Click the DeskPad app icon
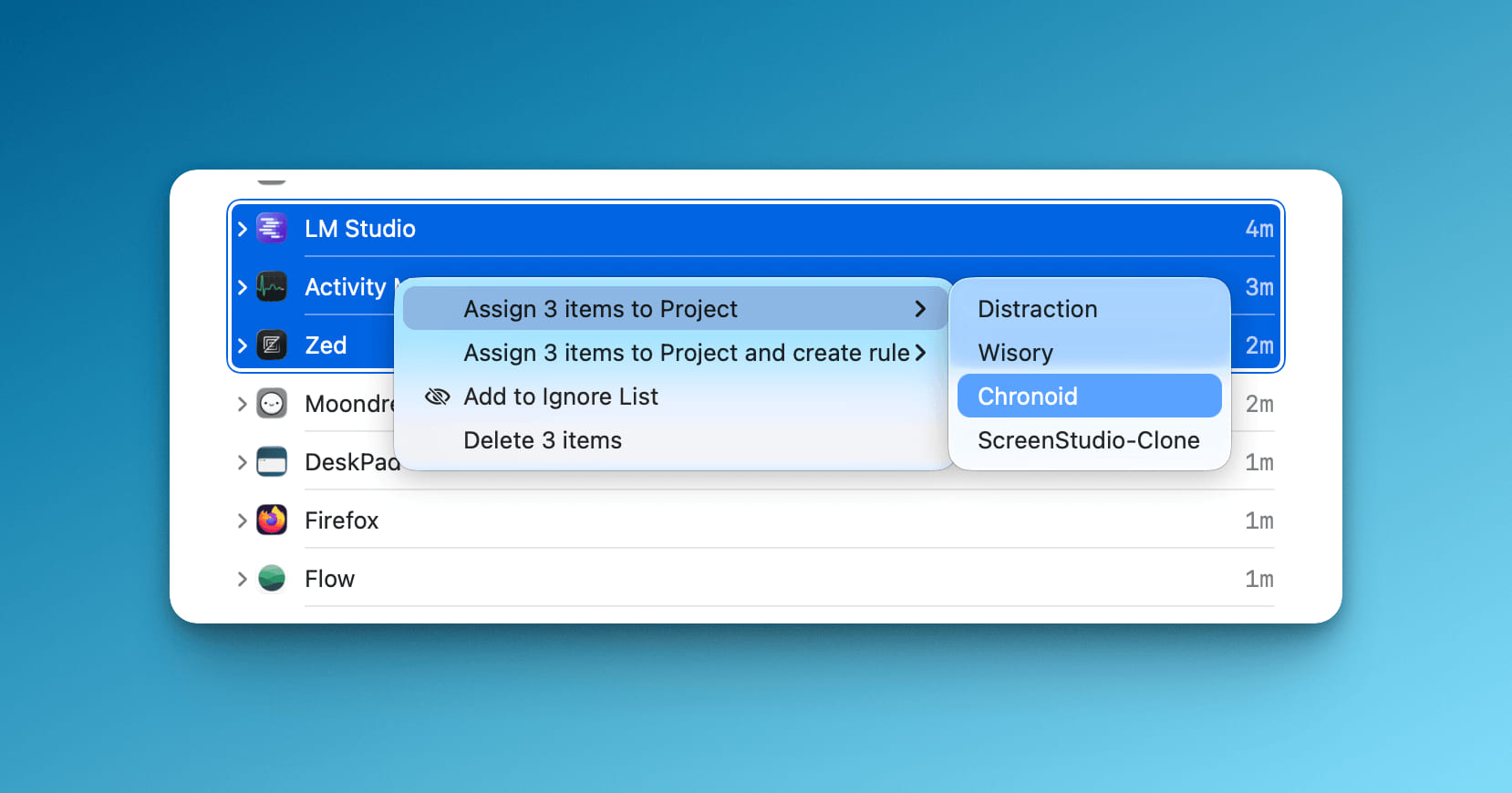 272,462
